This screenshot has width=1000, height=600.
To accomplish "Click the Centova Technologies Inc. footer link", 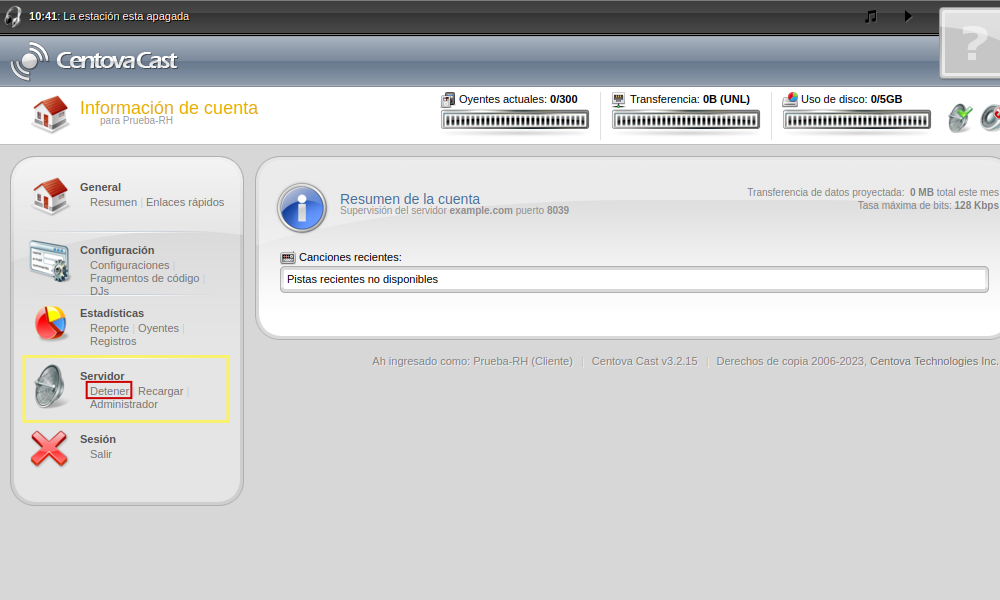I will (934, 361).
